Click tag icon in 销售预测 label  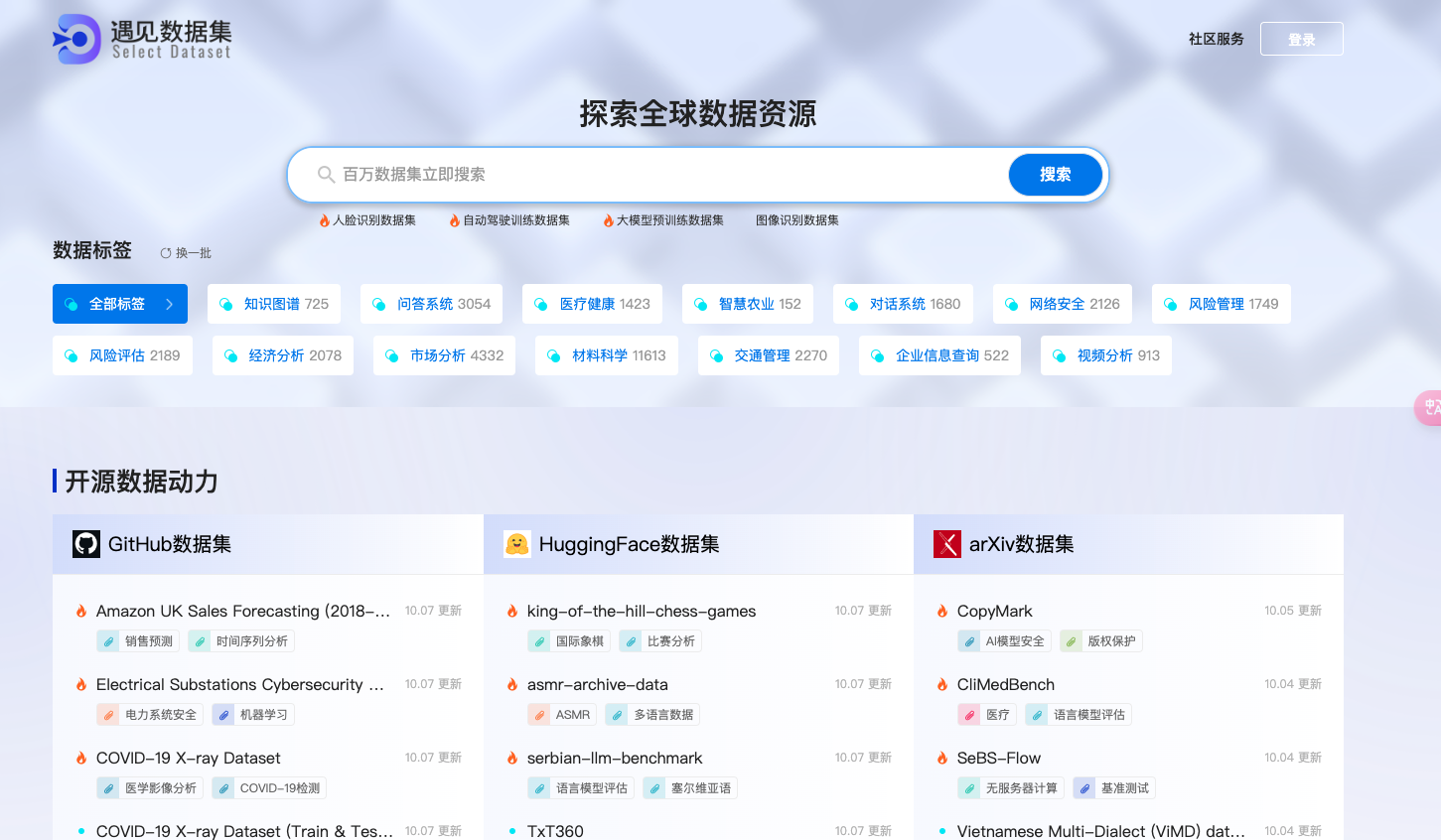pyautogui.click(x=109, y=641)
